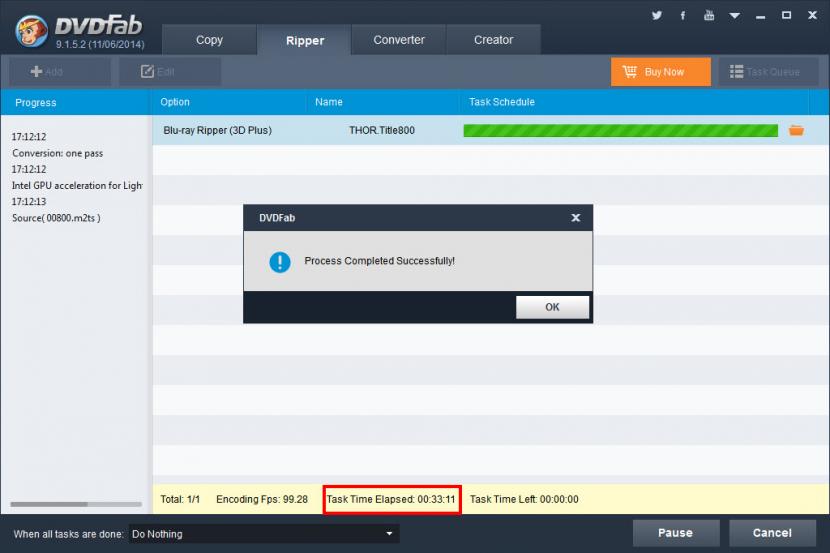The width and height of the screenshot is (830, 553).
Task: Open the title bar dropdown arrow menu
Action: [x=734, y=16]
